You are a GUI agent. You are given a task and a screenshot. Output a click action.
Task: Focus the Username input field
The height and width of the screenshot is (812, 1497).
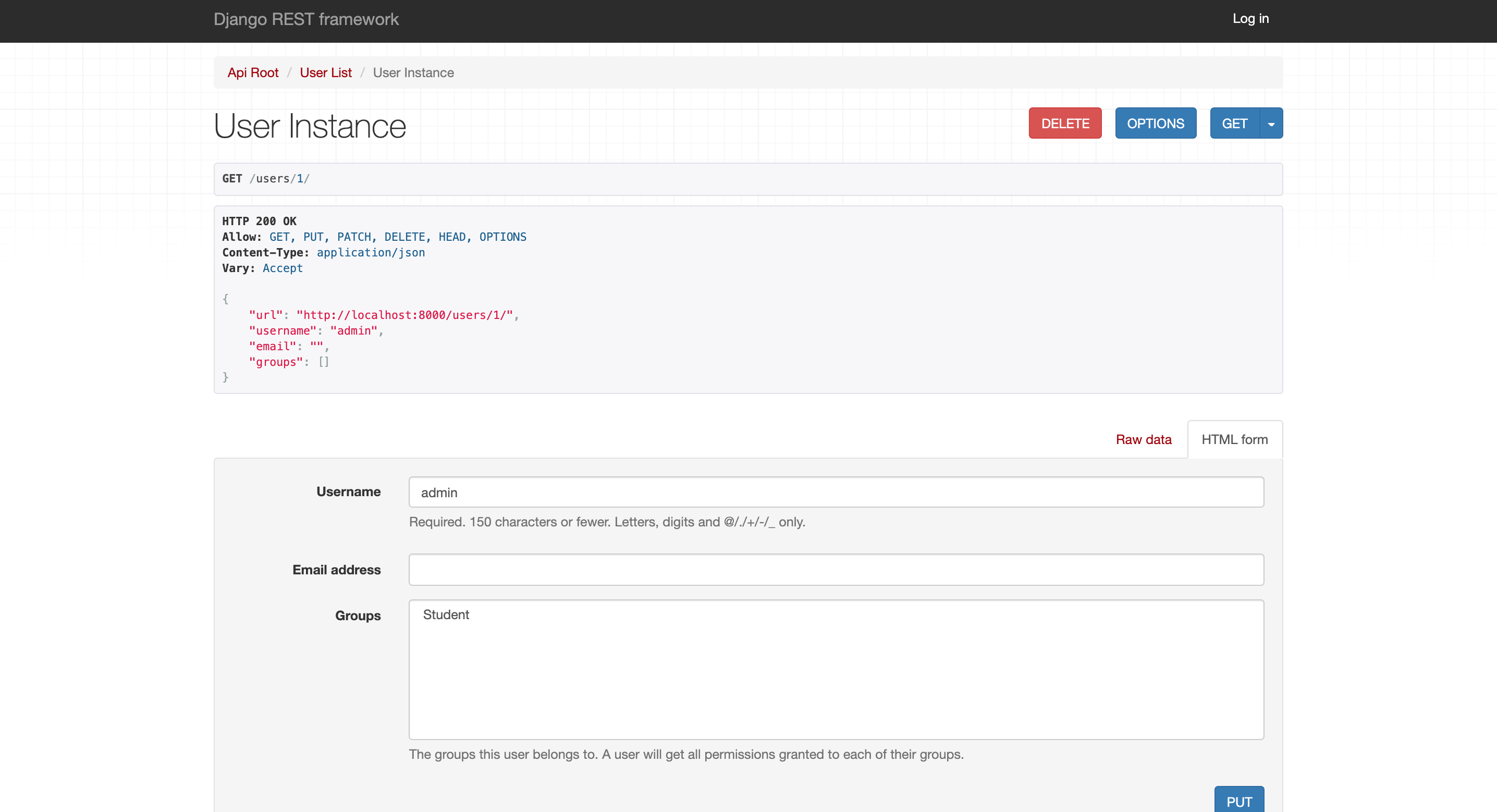click(836, 493)
